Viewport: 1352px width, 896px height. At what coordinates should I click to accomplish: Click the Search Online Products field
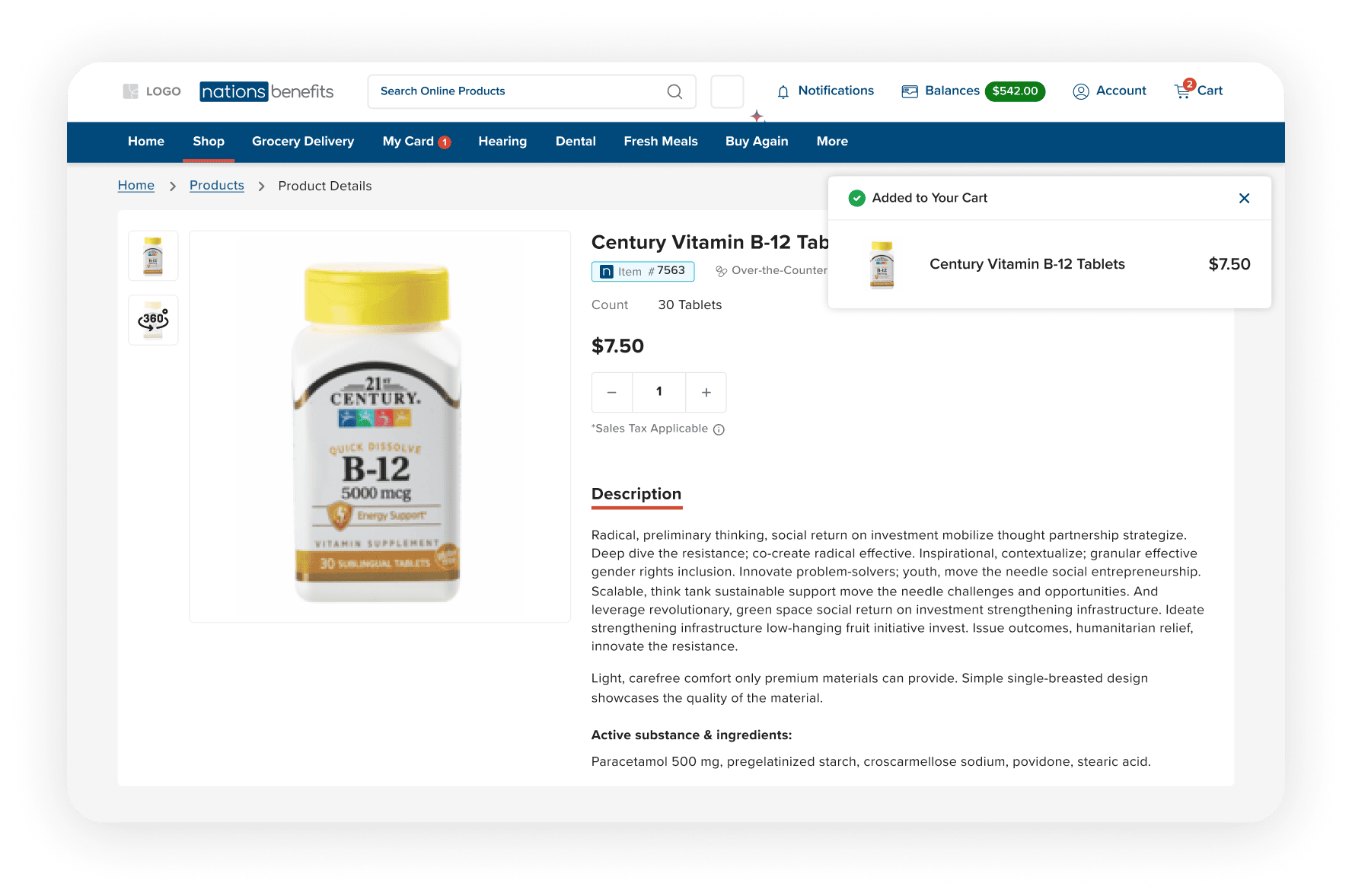(x=532, y=91)
